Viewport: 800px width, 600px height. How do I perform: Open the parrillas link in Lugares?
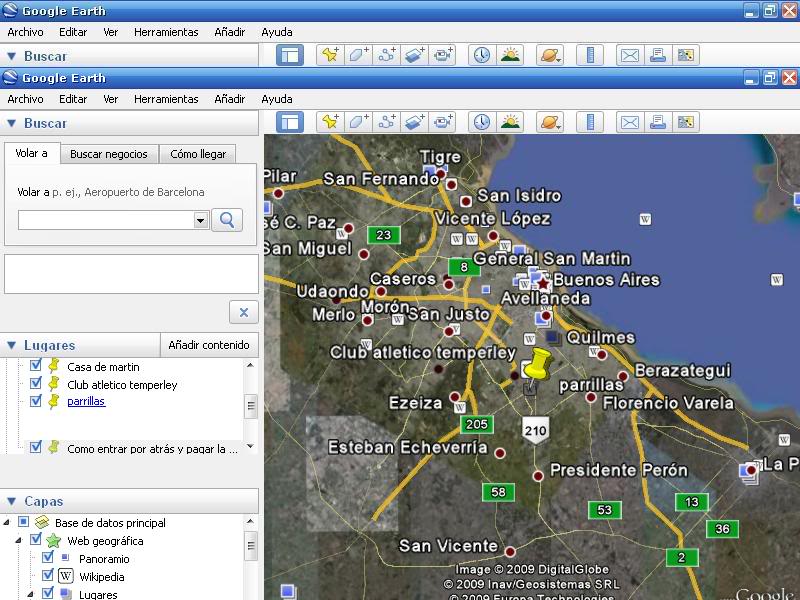(x=86, y=401)
